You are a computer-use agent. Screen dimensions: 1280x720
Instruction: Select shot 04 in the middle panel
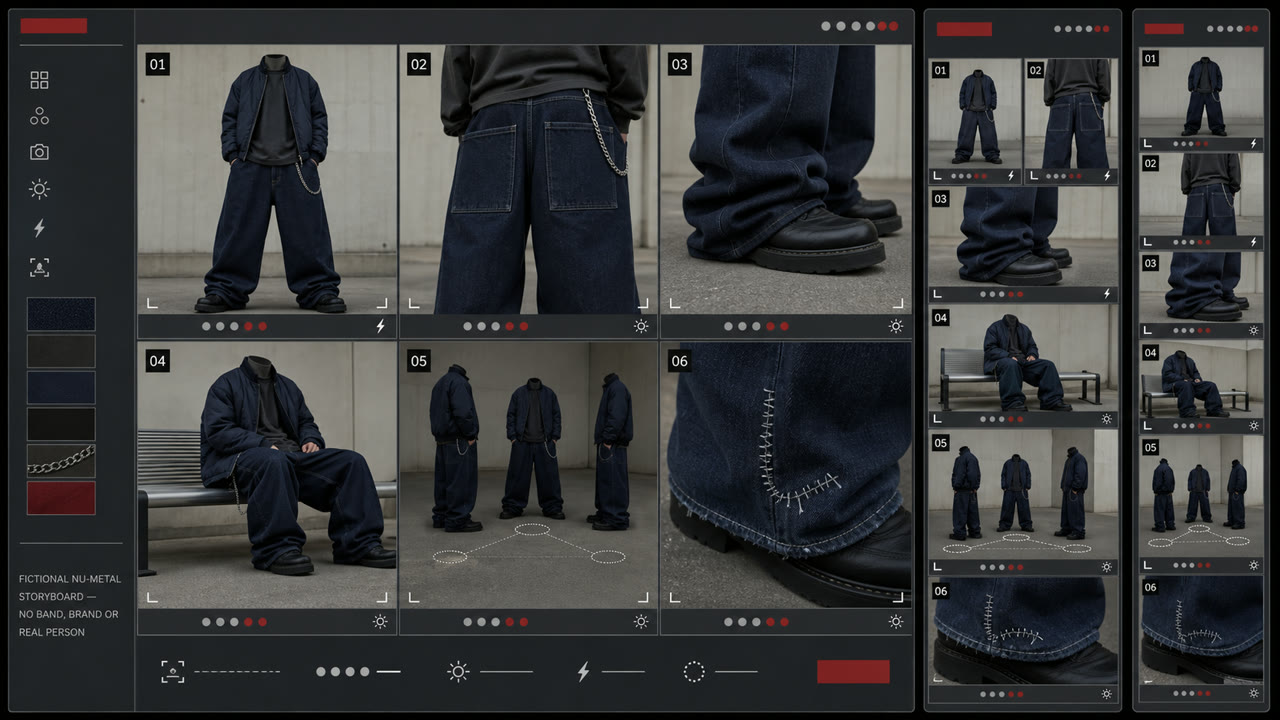(1023, 358)
